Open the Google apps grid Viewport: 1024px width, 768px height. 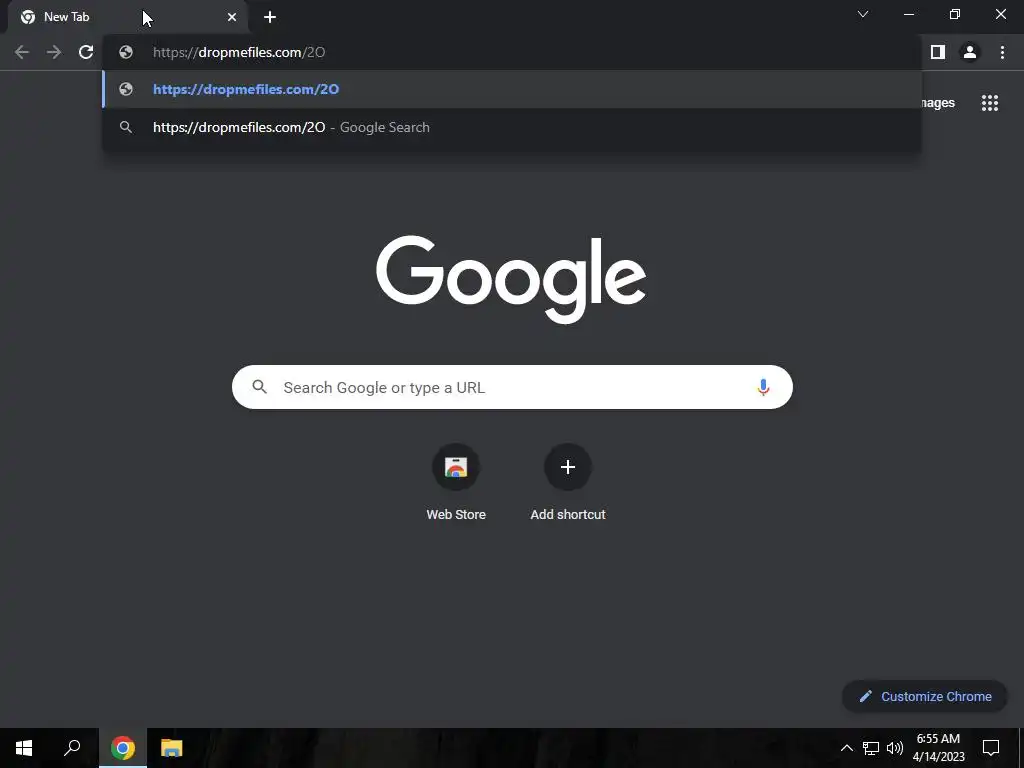(x=990, y=103)
